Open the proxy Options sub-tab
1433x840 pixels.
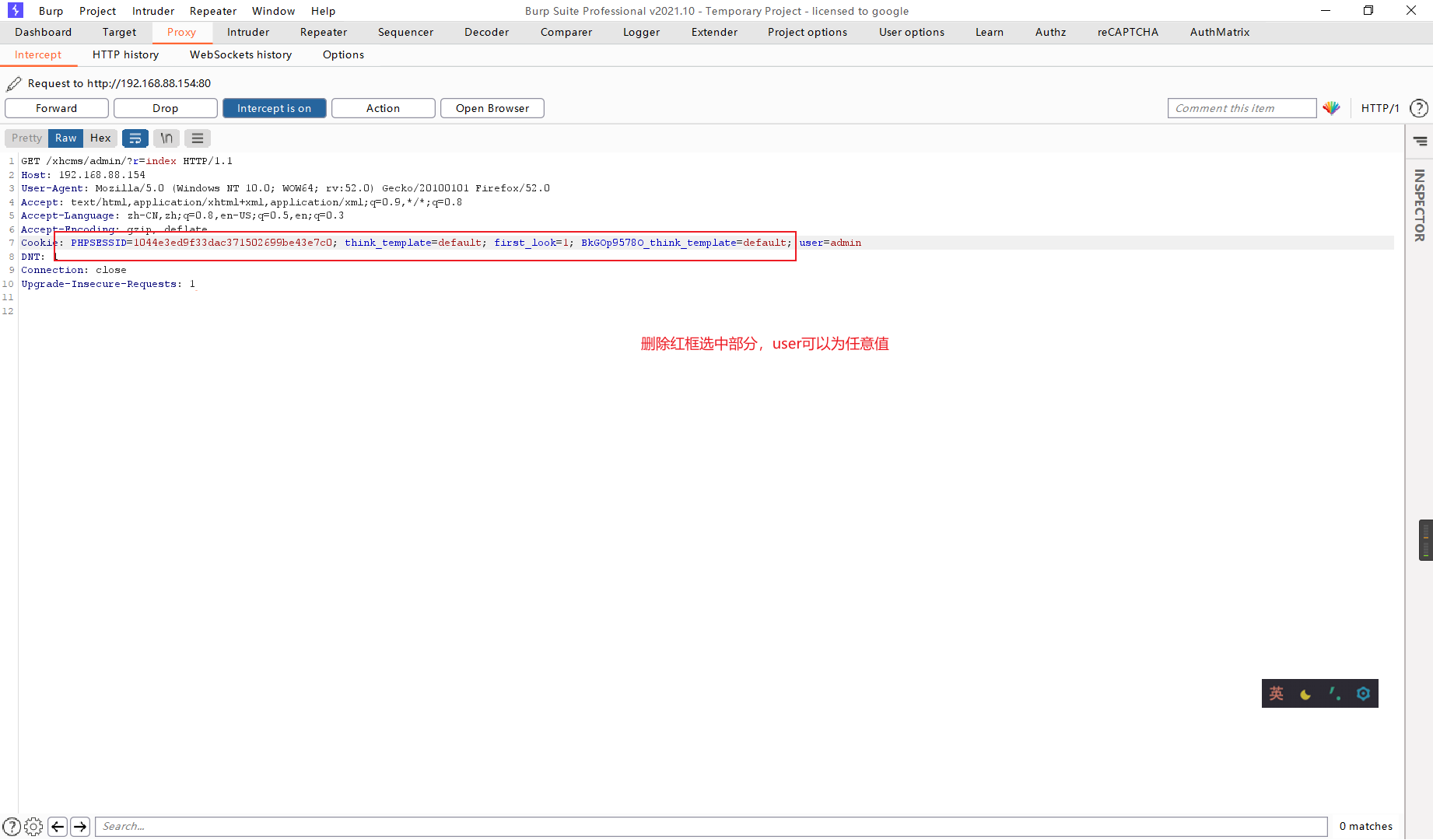tap(344, 54)
